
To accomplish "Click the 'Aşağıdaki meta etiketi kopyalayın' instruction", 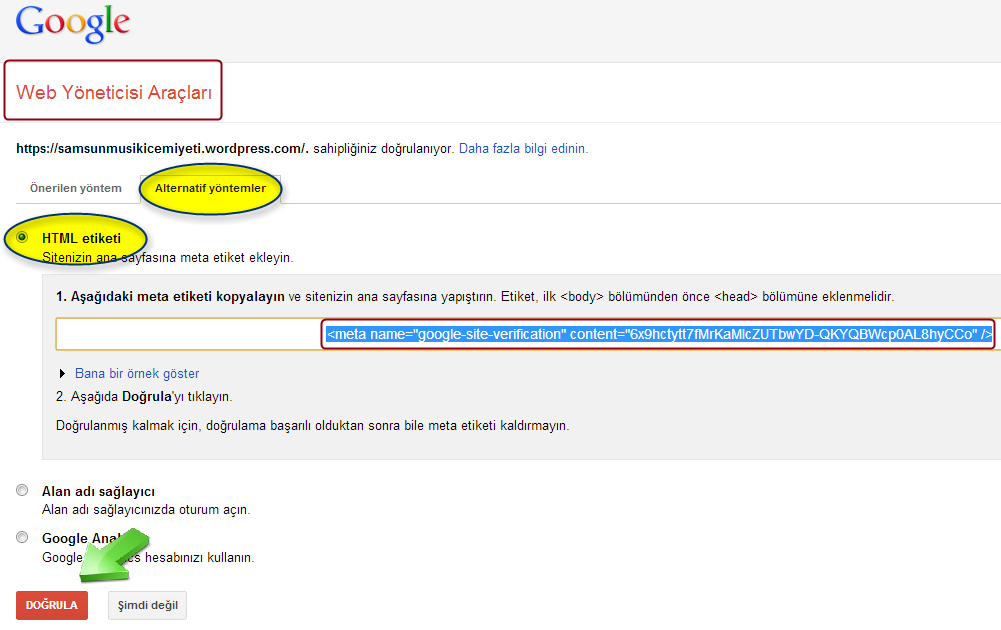I will coord(170,297).
